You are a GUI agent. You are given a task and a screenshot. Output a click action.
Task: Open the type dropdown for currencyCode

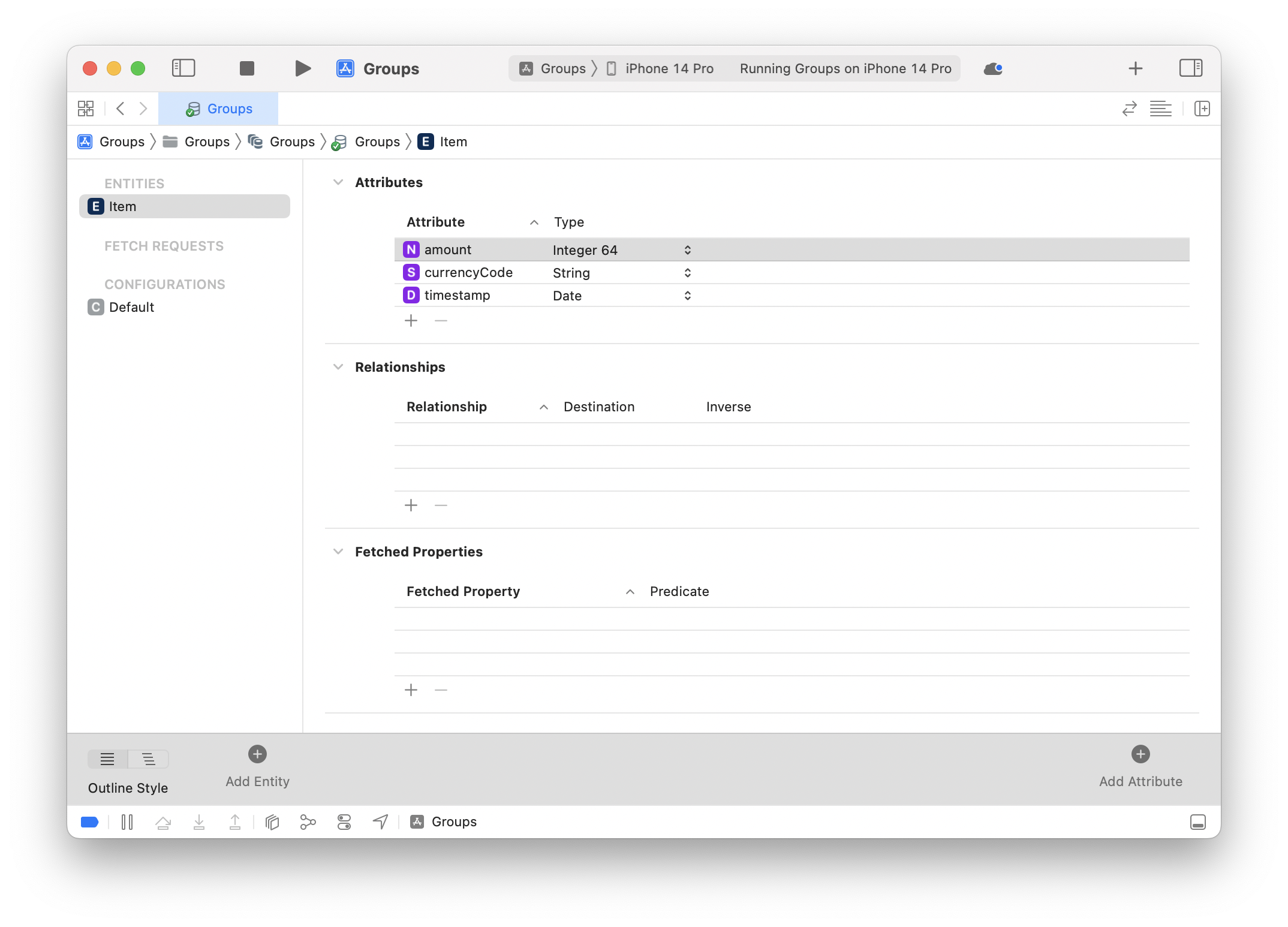(x=687, y=273)
